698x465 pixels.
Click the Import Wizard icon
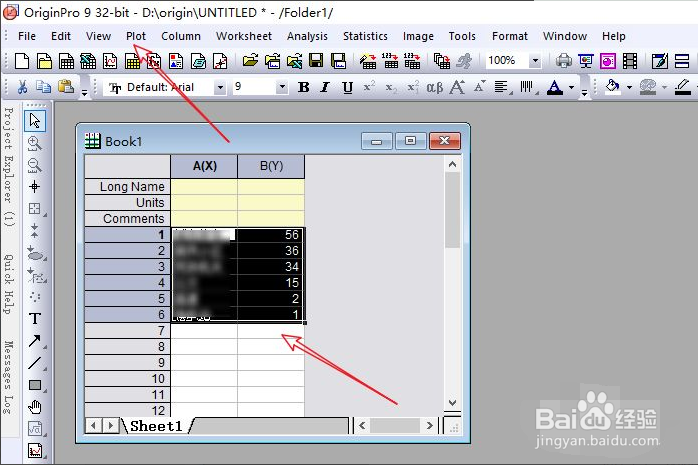pyautogui.click(x=368, y=61)
